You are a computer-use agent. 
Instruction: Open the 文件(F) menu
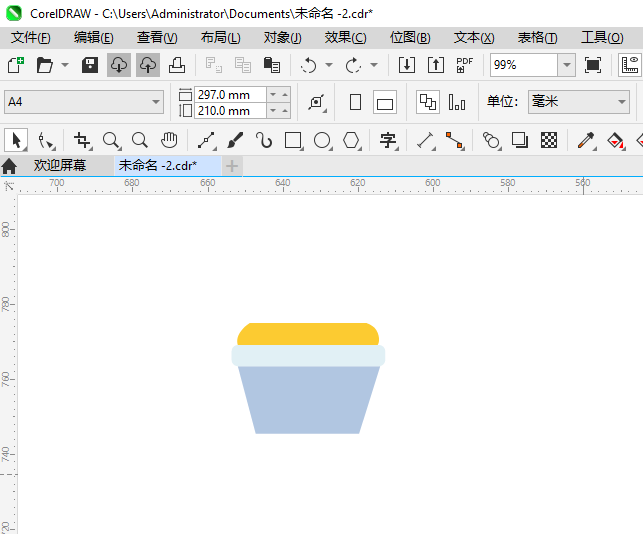(x=31, y=38)
